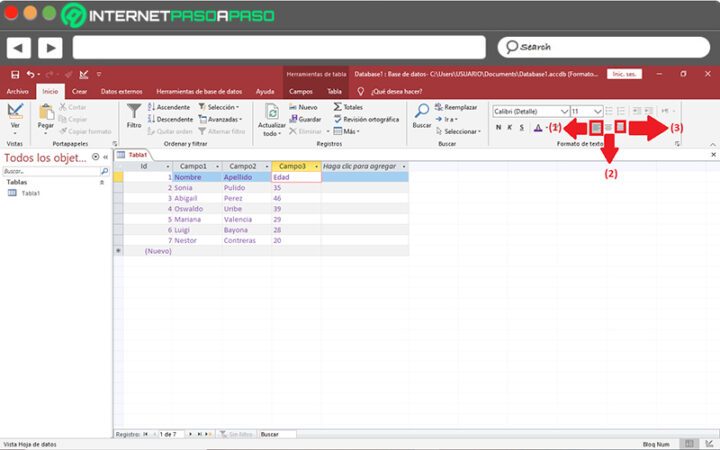Open the Ver view icon
The image size is (720, 450).
click(15, 111)
